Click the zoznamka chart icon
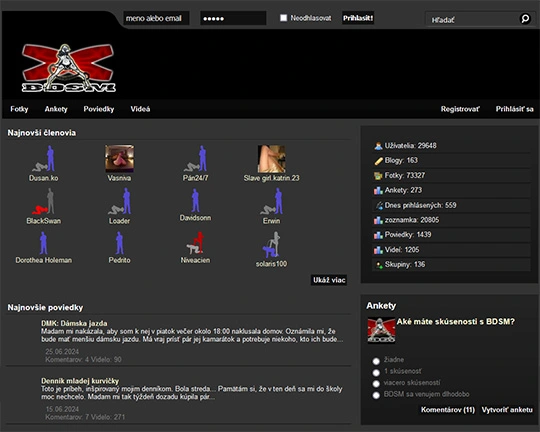Viewport: 540px width, 432px height. click(378, 220)
